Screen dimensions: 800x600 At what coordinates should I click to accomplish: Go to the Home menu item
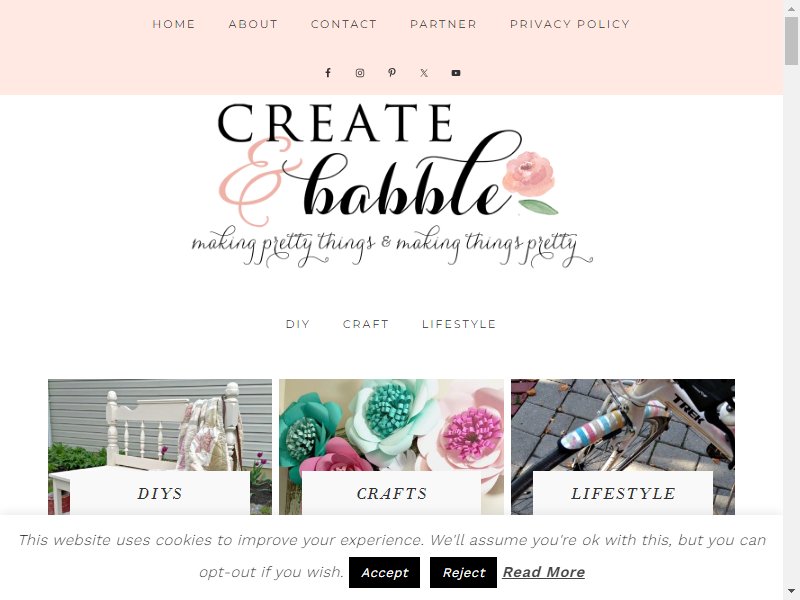coord(174,24)
